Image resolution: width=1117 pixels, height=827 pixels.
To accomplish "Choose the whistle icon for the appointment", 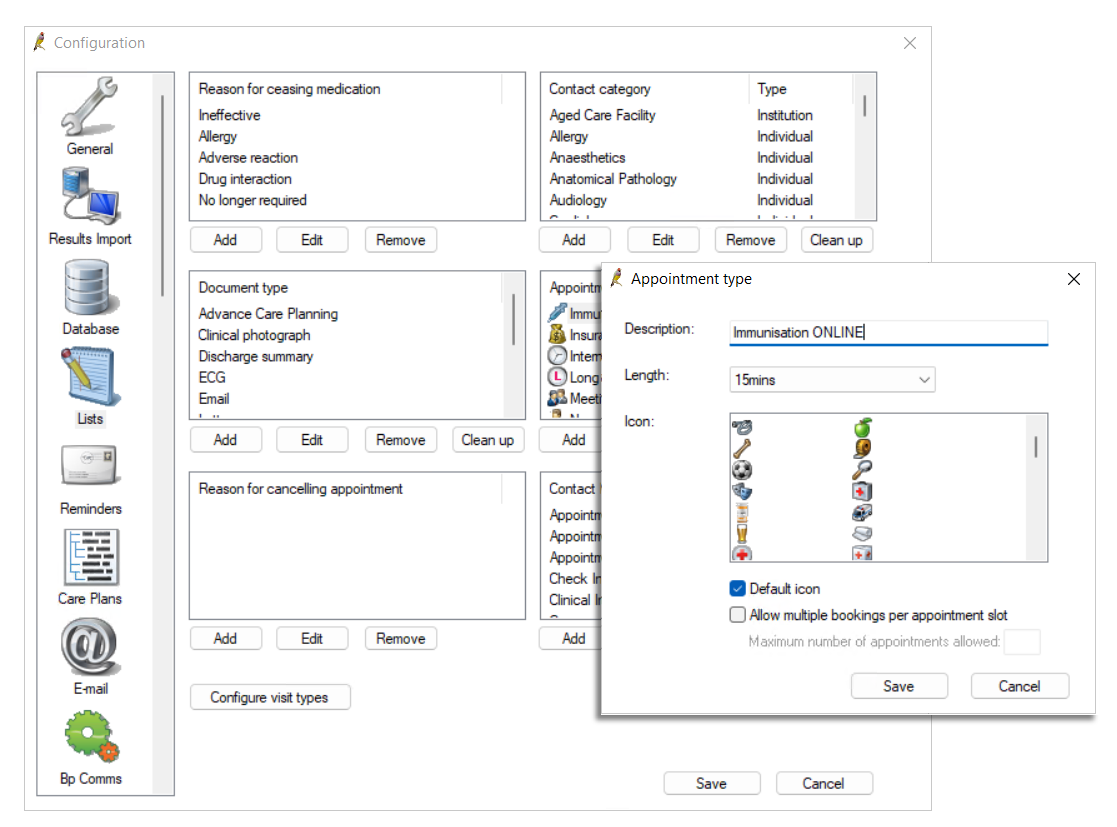I will 742,427.
